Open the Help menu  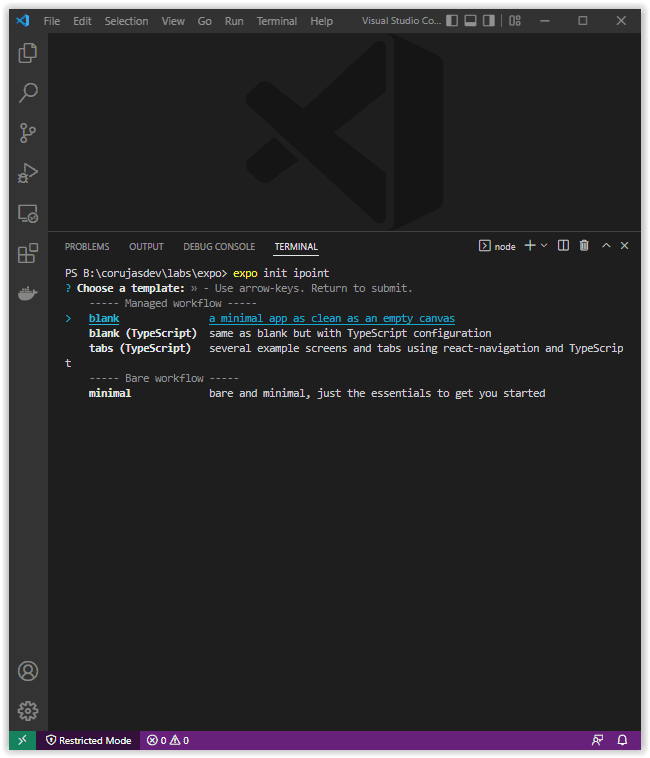point(321,21)
